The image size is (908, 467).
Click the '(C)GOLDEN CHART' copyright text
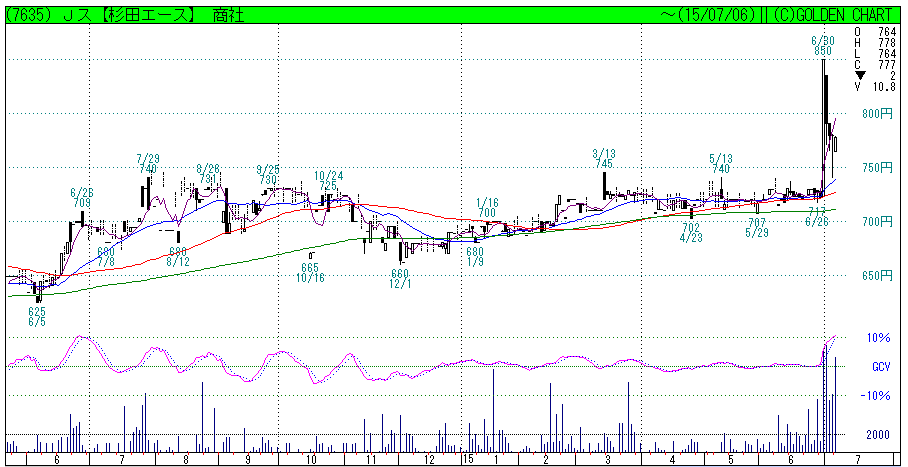[x=832, y=16]
